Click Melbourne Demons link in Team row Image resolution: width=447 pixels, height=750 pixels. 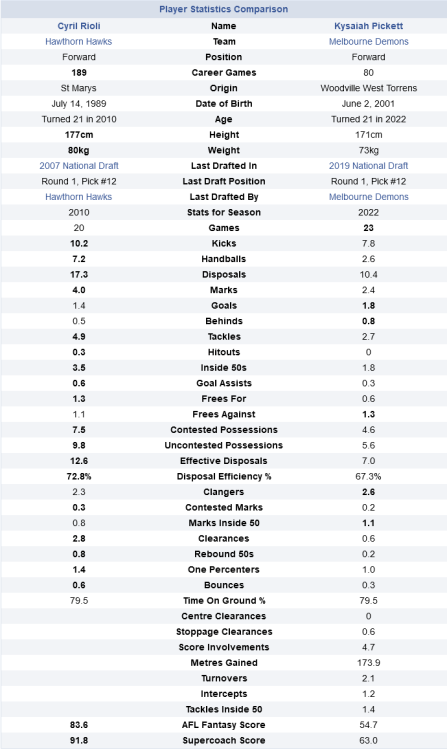pos(369,42)
